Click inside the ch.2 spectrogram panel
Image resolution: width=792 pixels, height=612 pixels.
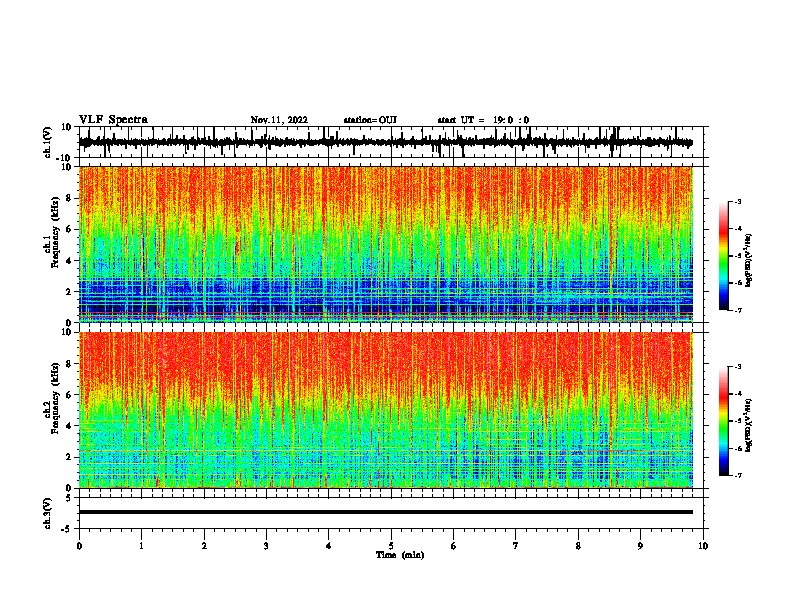386,410
